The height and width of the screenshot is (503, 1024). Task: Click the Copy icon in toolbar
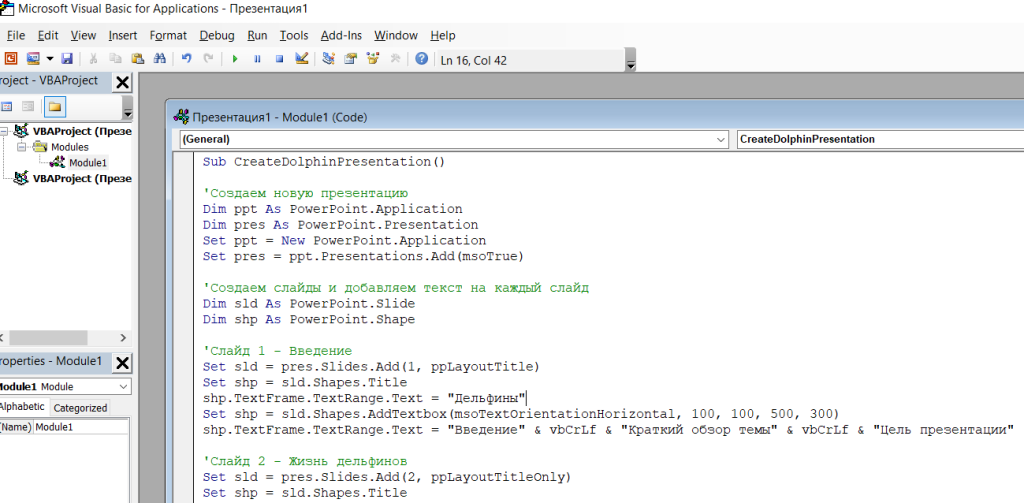coord(115,59)
